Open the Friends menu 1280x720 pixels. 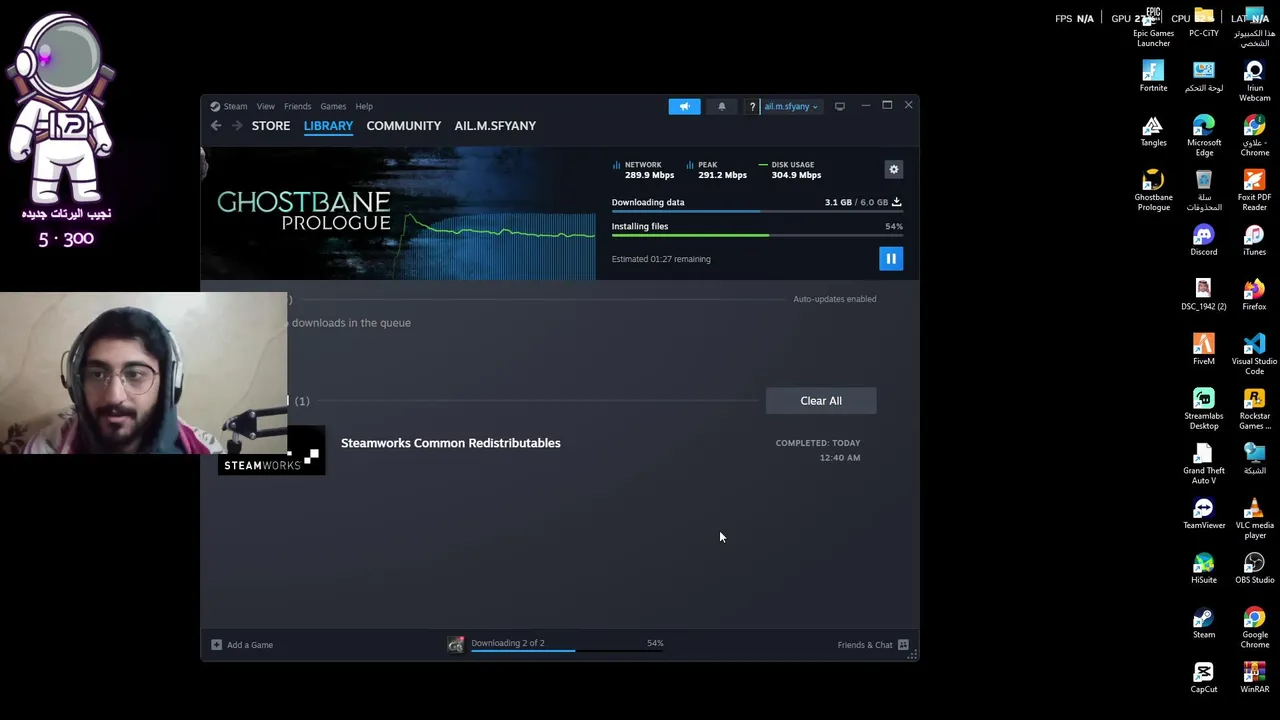point(297,106)
